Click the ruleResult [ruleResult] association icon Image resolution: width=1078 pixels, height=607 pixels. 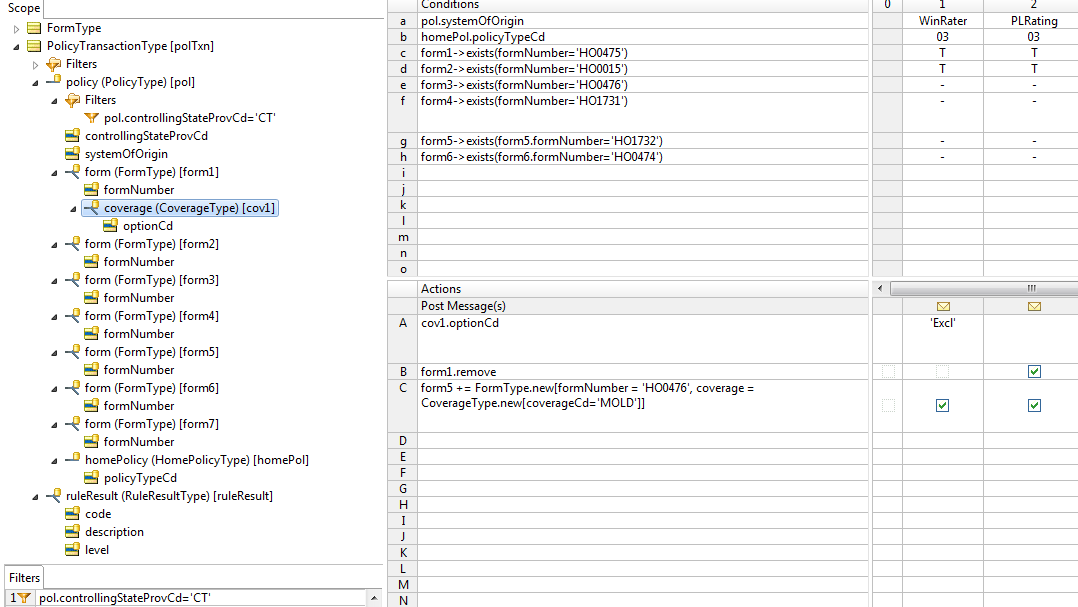(x=53, y=496)
